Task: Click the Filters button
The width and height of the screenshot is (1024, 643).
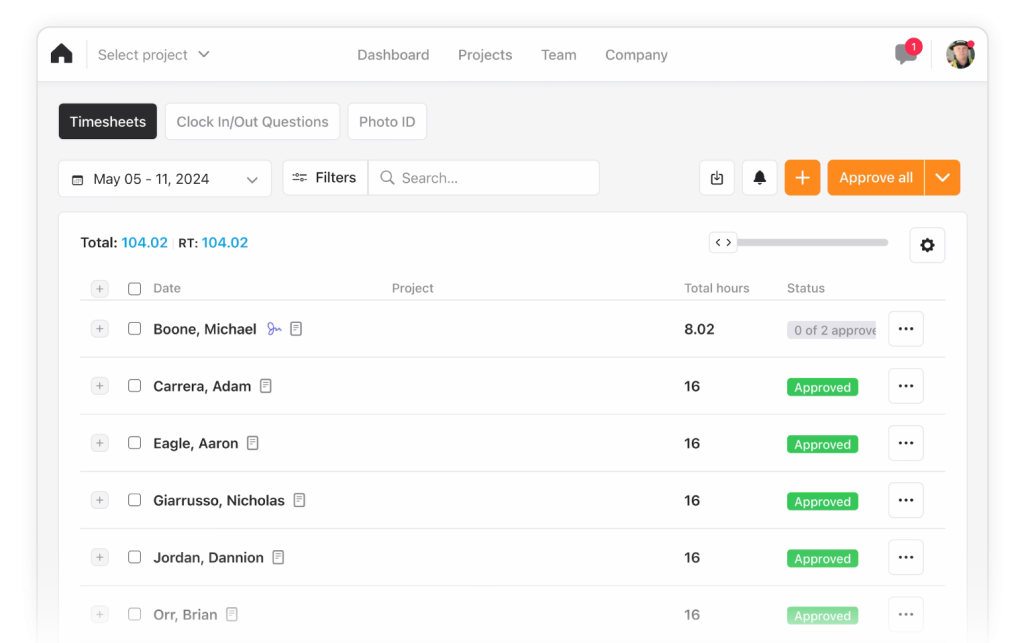Action: point(325,178)
